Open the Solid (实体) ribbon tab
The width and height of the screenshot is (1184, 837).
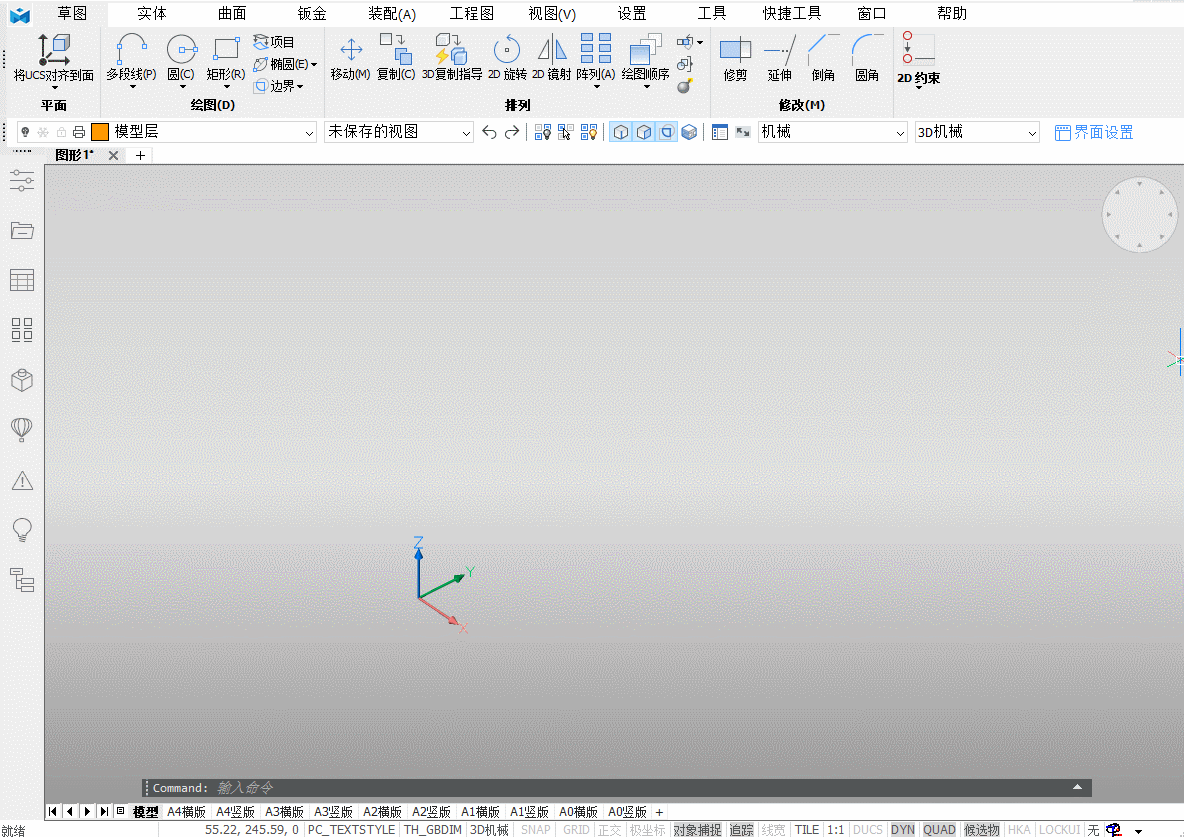[152, 14]
